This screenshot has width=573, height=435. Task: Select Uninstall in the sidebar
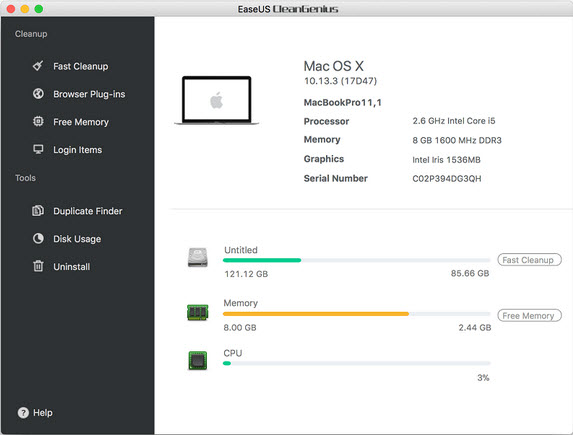72,267
